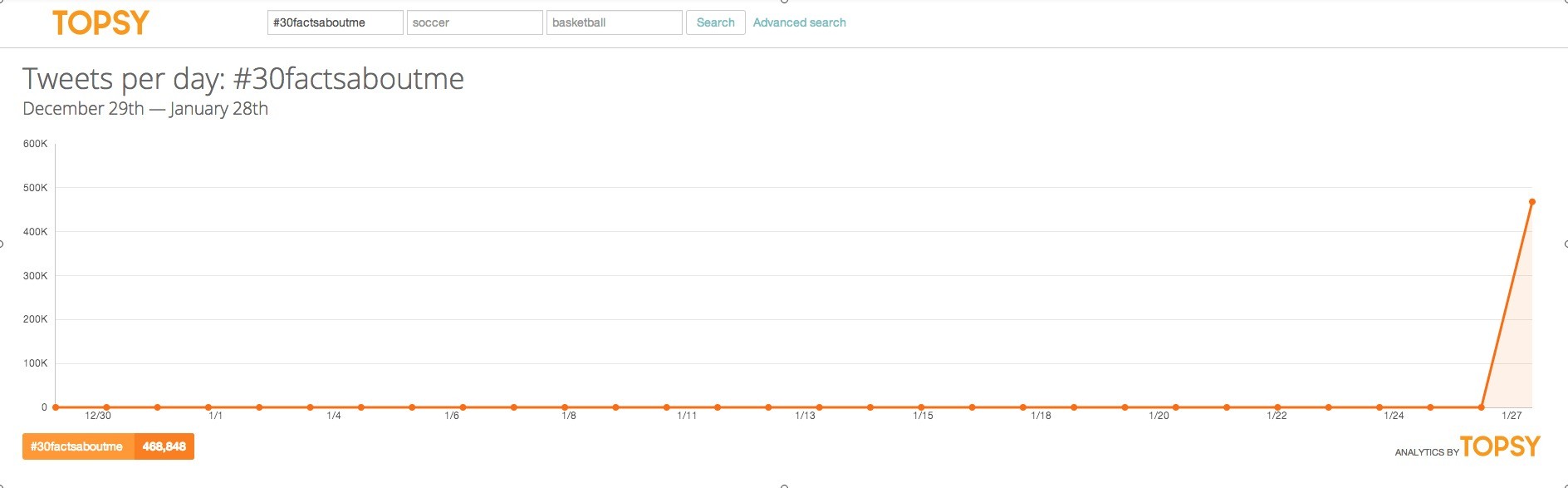The height and width of the screenshot is (488, 1568).
Task: Click the peak data point of the spike
Action: tap(1531, 202)
